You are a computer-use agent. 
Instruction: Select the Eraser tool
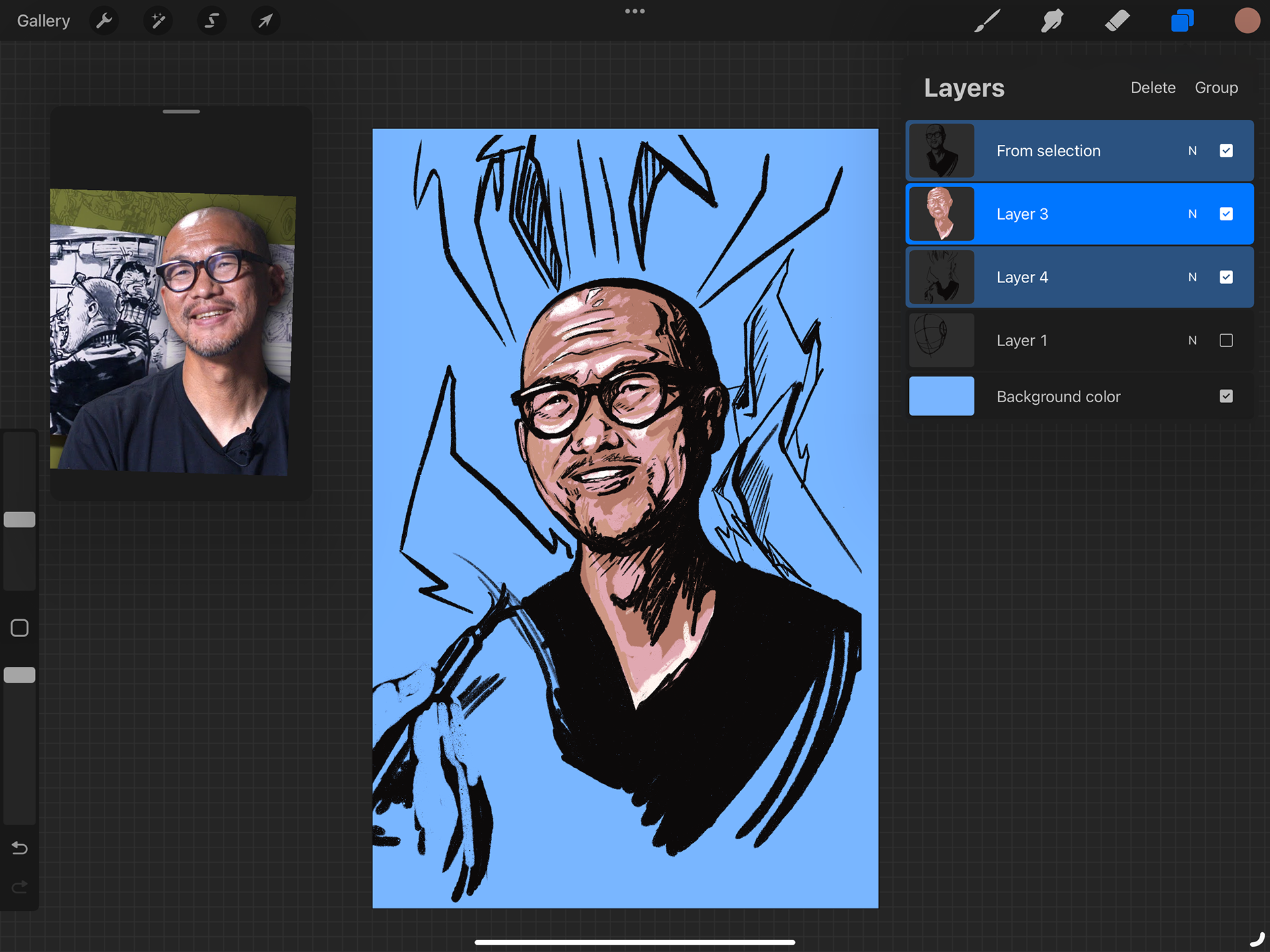click(x=1117, y=21)
